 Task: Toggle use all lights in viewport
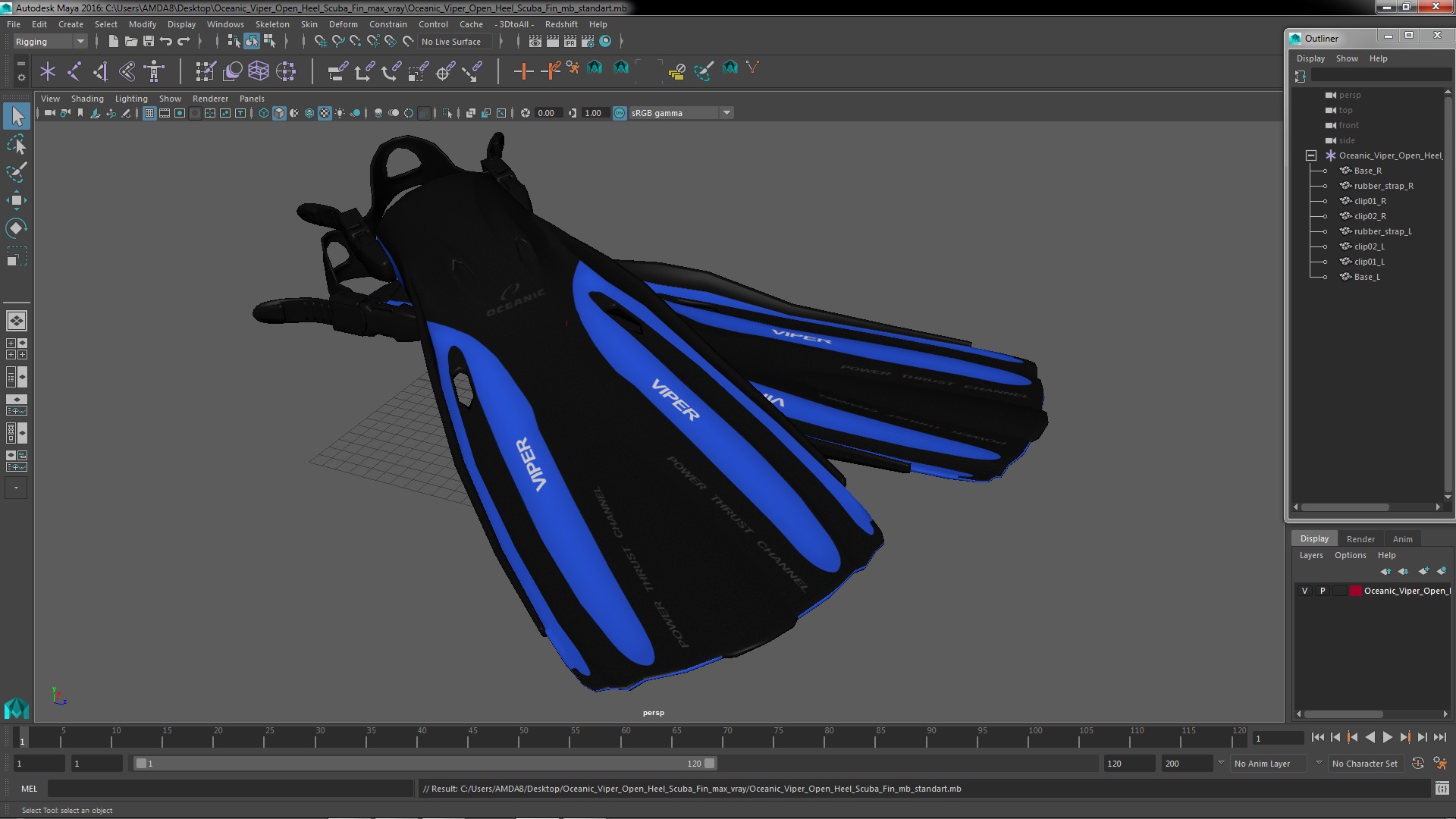tap(340, 113)
